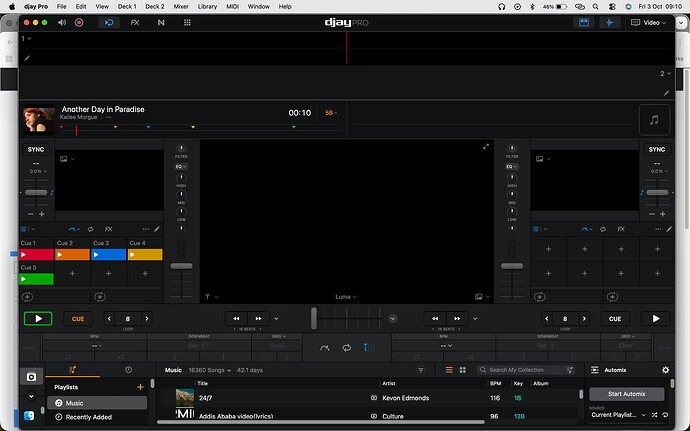
Task: Trigger the red Cue 1 pad
Action: [36, 255]
